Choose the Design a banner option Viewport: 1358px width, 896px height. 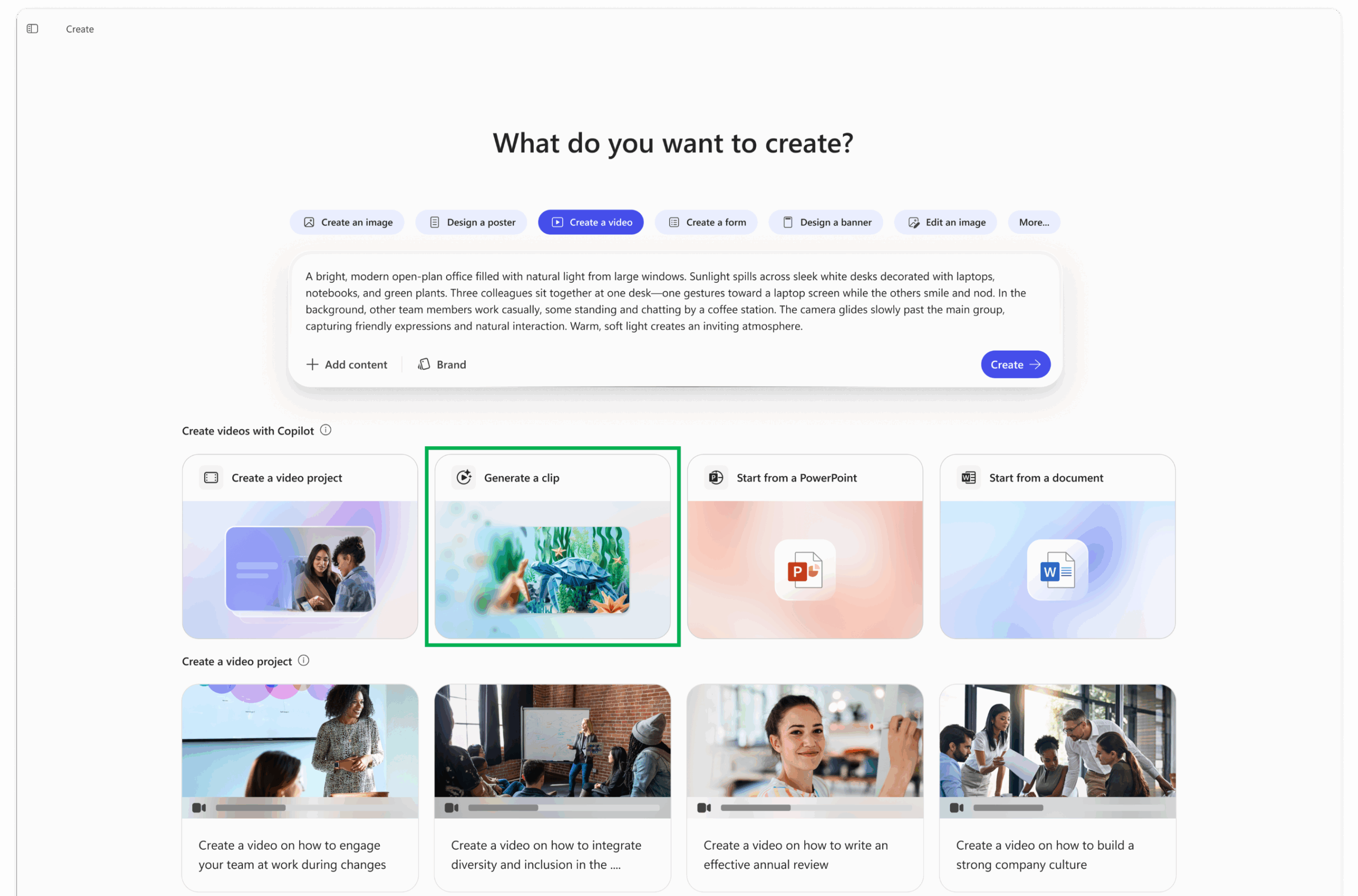(x=826, y=222)
